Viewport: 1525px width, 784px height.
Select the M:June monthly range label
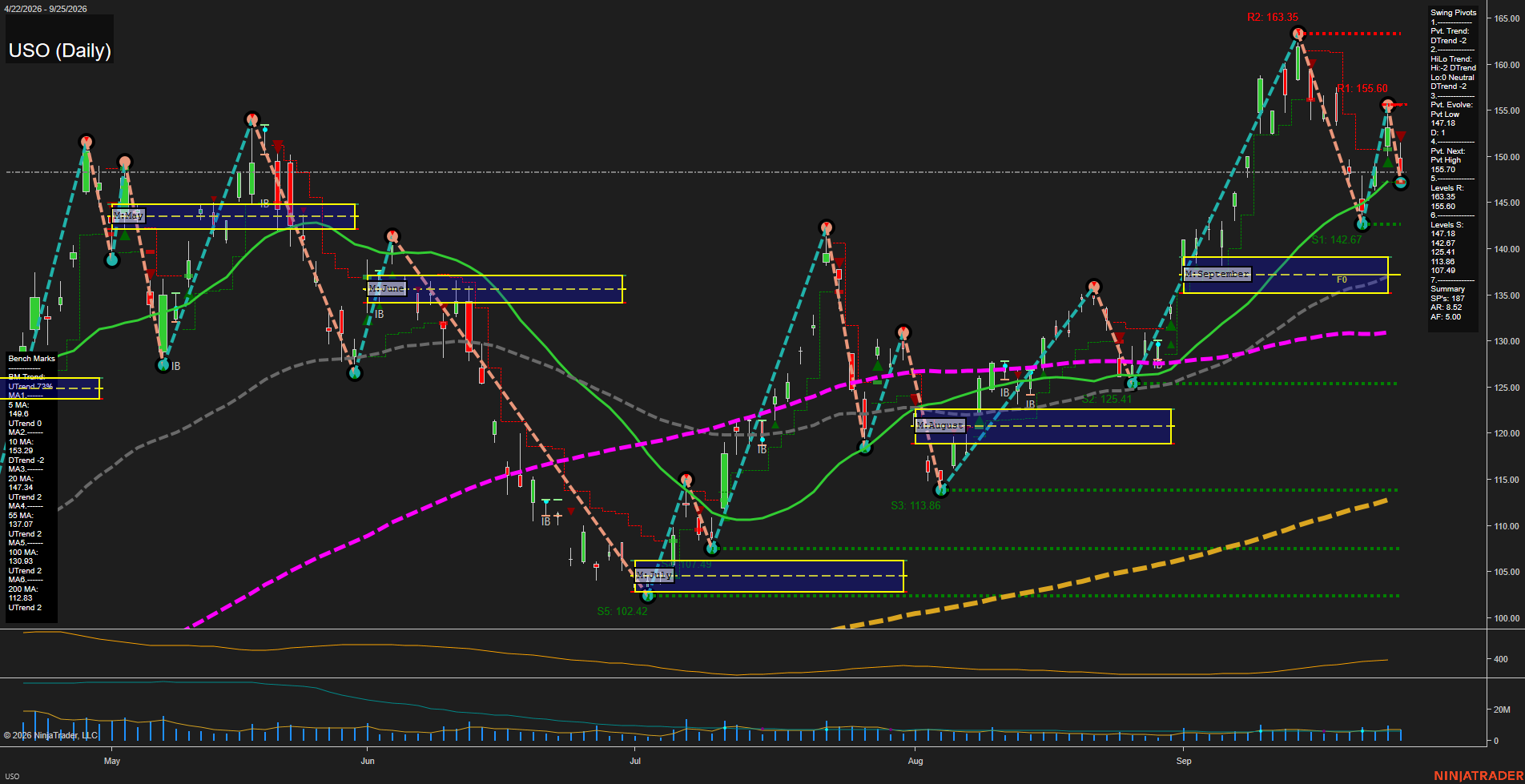387,288
